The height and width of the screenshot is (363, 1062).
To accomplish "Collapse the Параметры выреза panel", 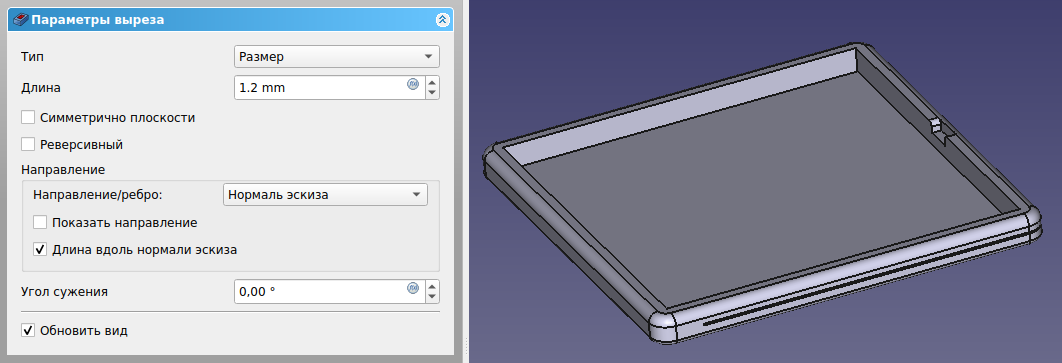I will coord(442,20).
